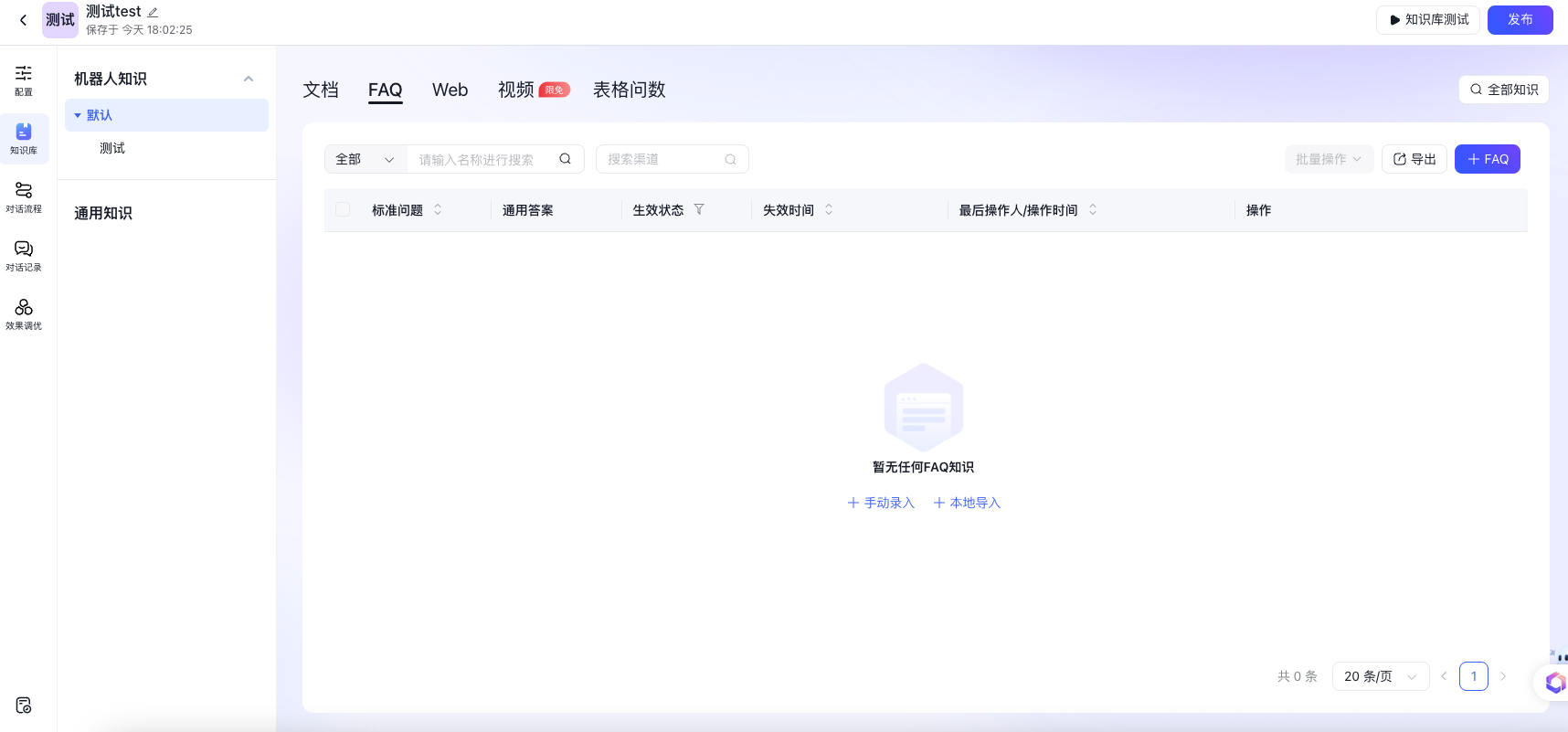The image size is (1568, 732).
Task: Click the + FAQ add button
Action: tap(1488, 159)
